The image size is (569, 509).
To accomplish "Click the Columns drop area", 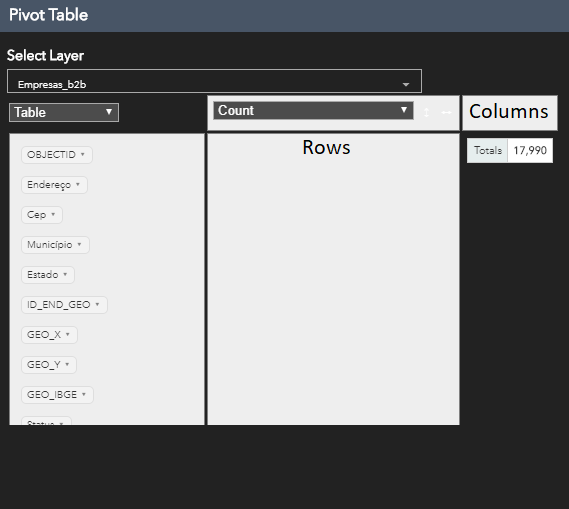I will pos(510,113).
